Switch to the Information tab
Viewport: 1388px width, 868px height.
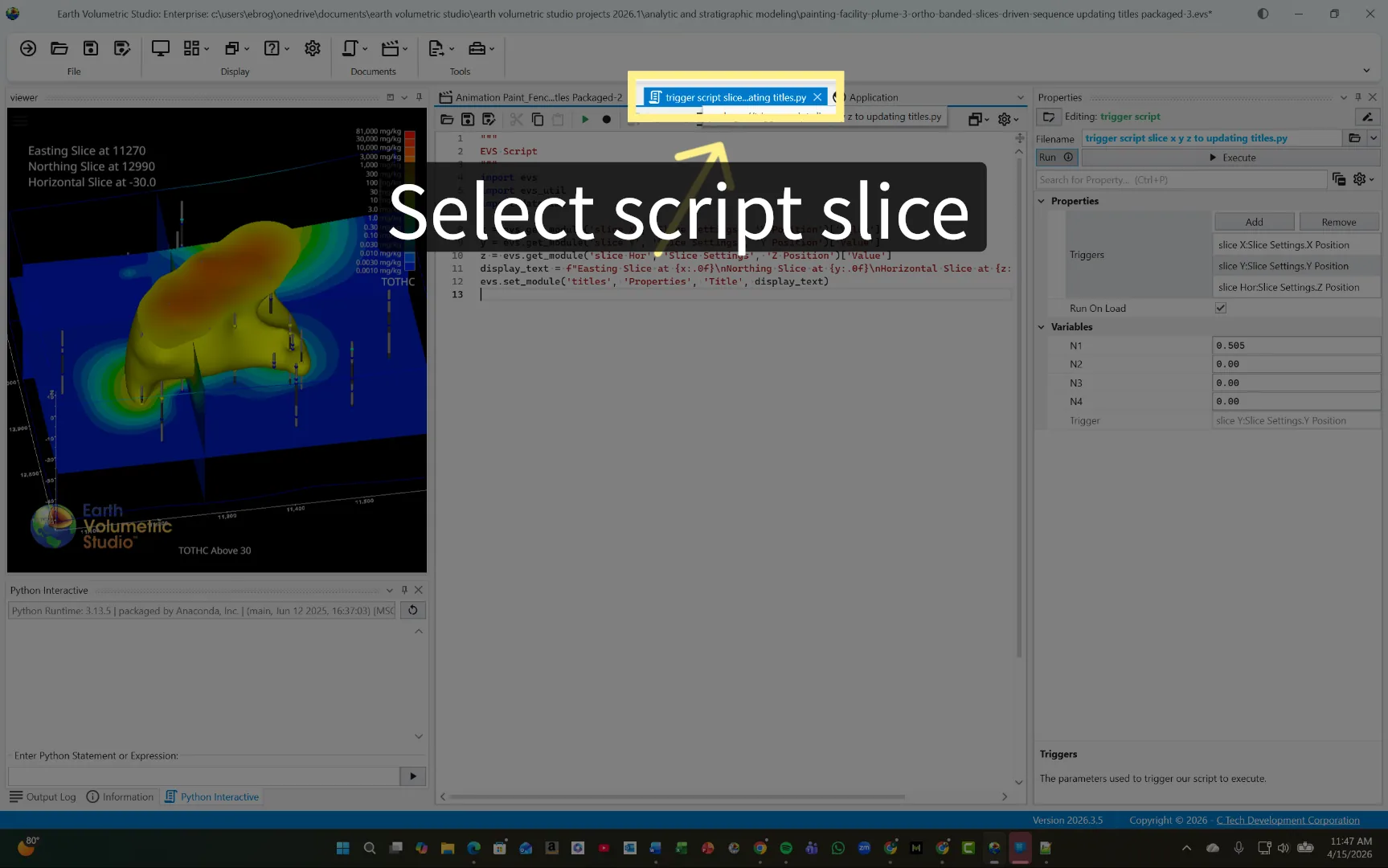coord(120,796)
